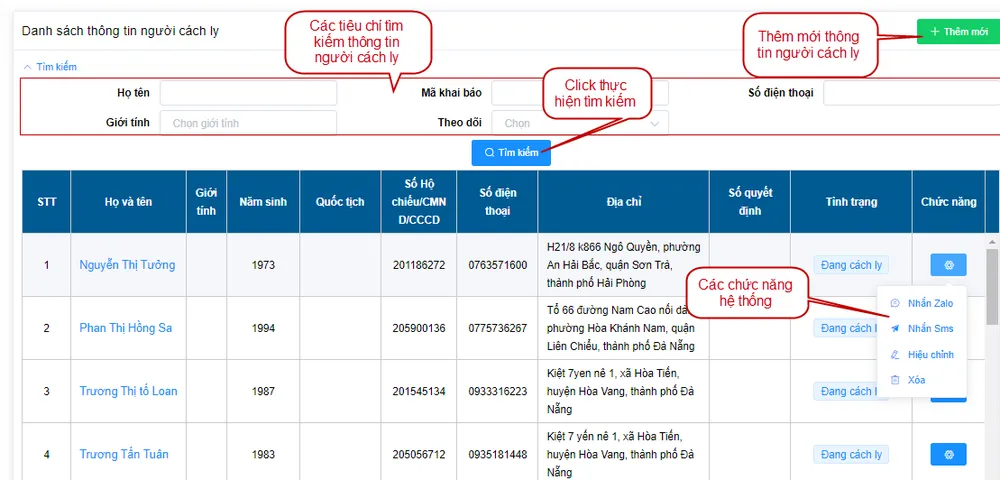The image size is (1000, 480).
Task: Expand the Theo dõi dropdown
Action: coord(582,123)
